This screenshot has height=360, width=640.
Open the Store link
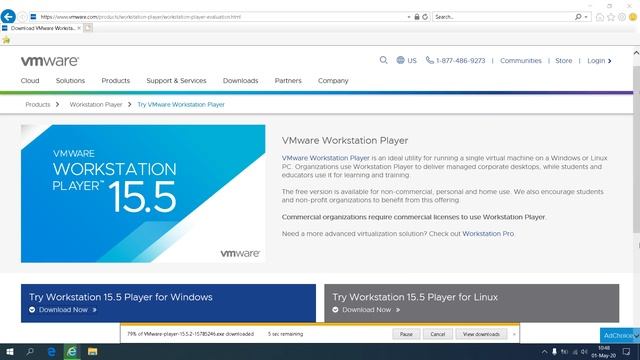pyautogui.click(x=563, y=60)
